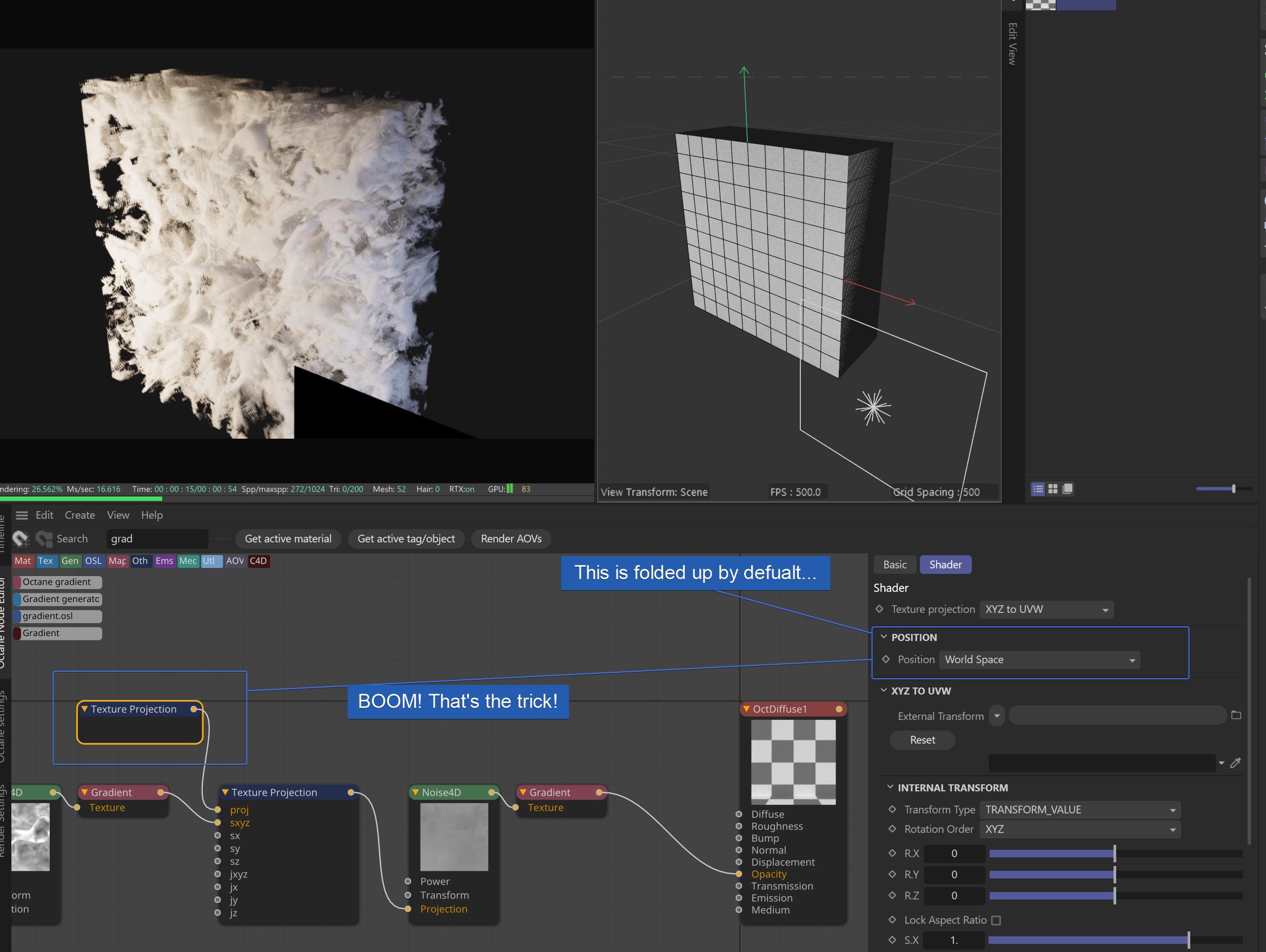Toggle keyframe diamond beside Position

[886, 659]
